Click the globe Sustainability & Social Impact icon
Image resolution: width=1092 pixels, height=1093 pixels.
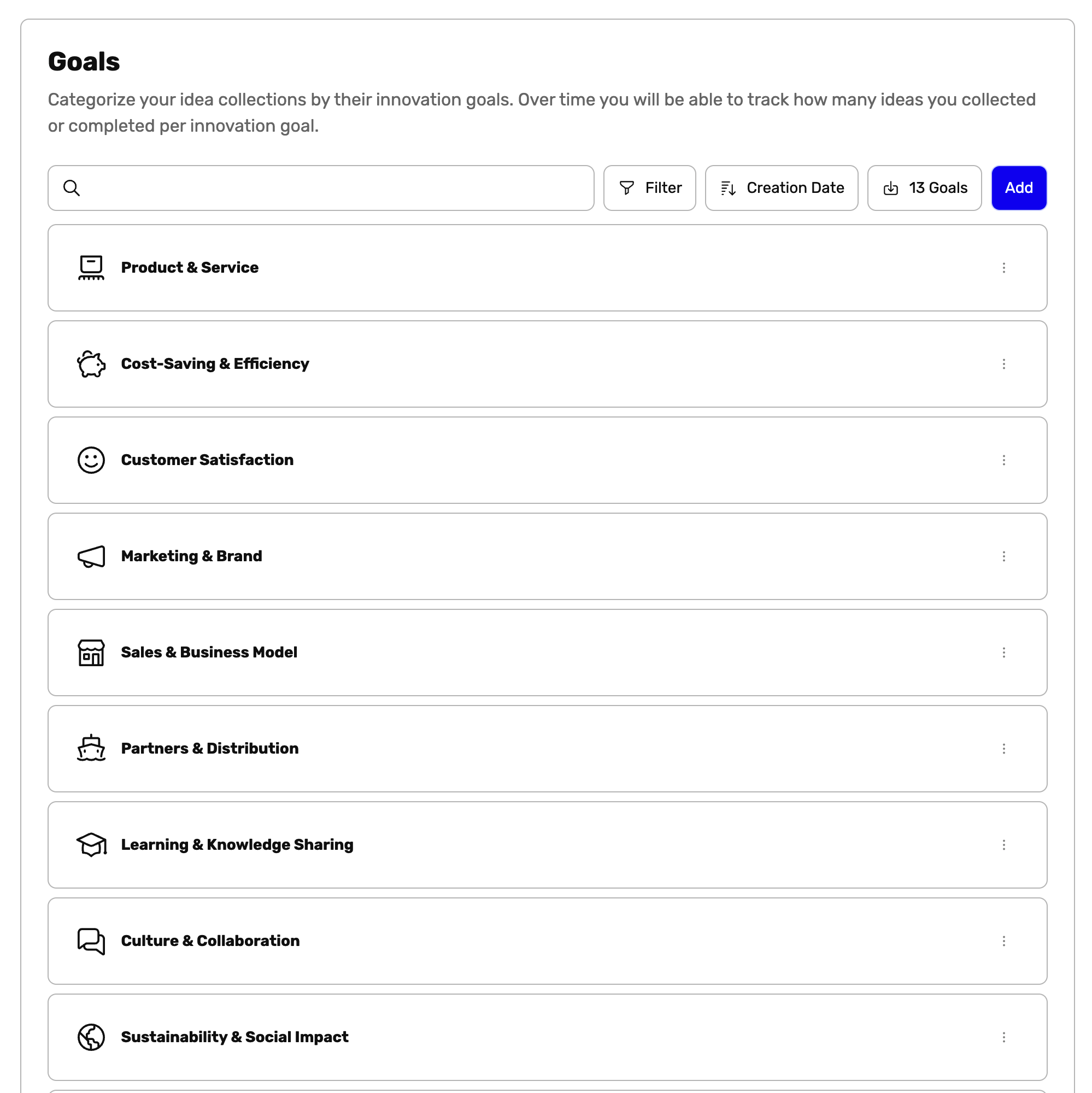click(91, 1037)
